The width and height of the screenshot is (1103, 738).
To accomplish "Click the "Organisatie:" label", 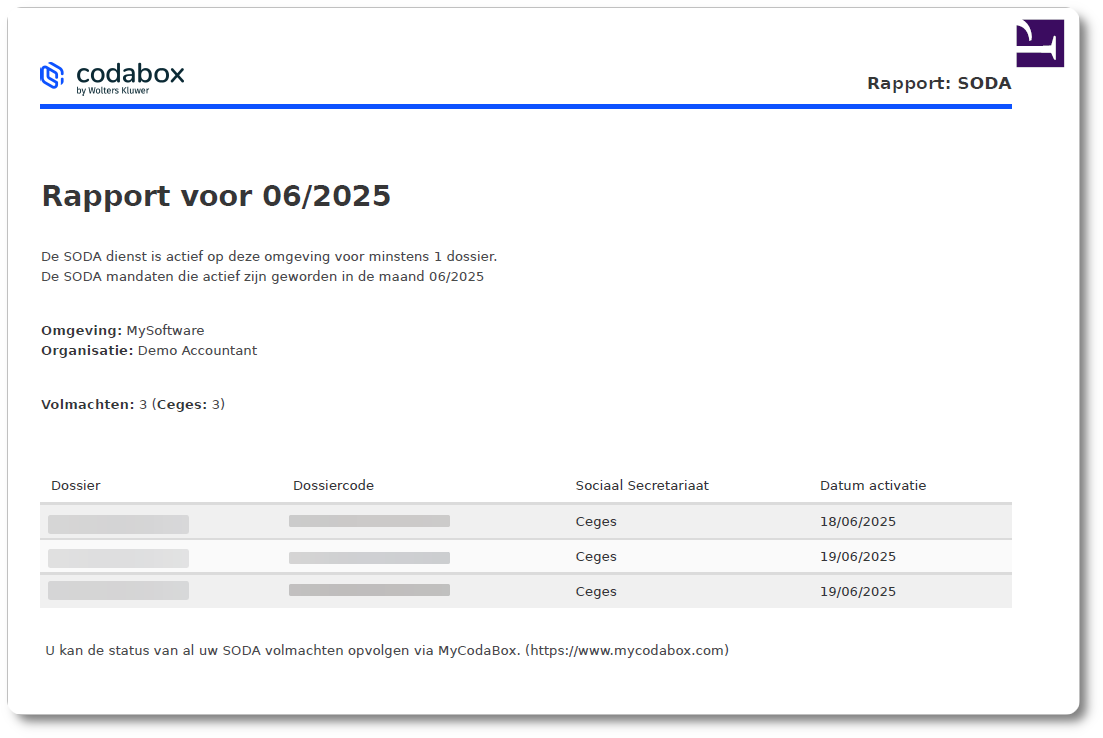I will pyautogui.click(x=87, y=350).
